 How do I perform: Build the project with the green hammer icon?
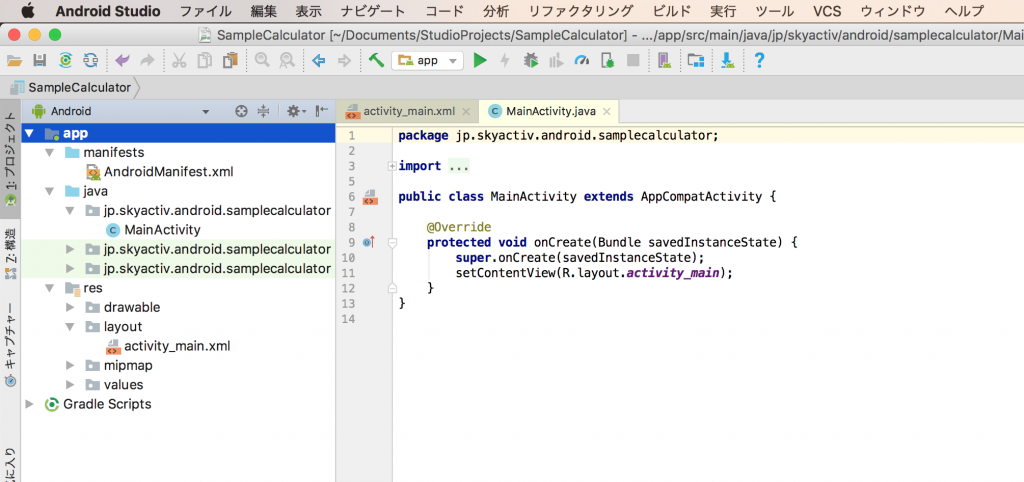pyautogui.click(x=376, y=61)
